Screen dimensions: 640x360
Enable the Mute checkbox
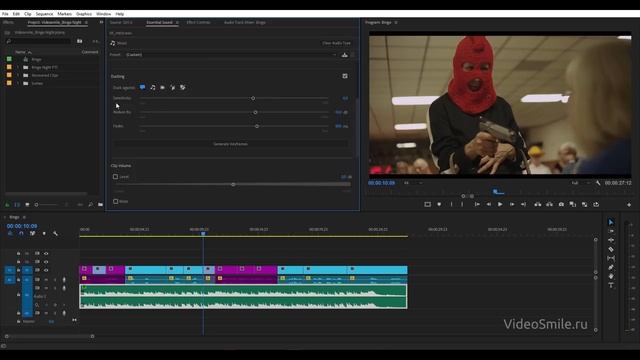pos(116,201)
